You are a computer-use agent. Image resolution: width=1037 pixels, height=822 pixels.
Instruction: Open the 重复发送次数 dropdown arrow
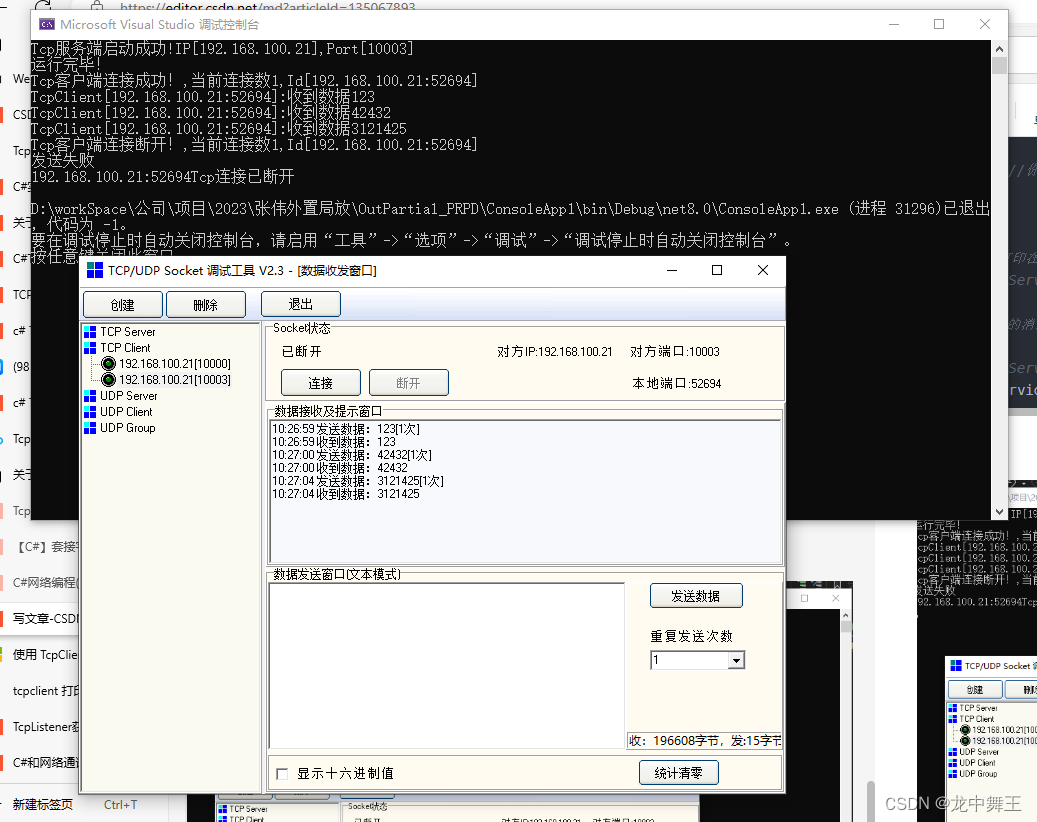[736, 660]
